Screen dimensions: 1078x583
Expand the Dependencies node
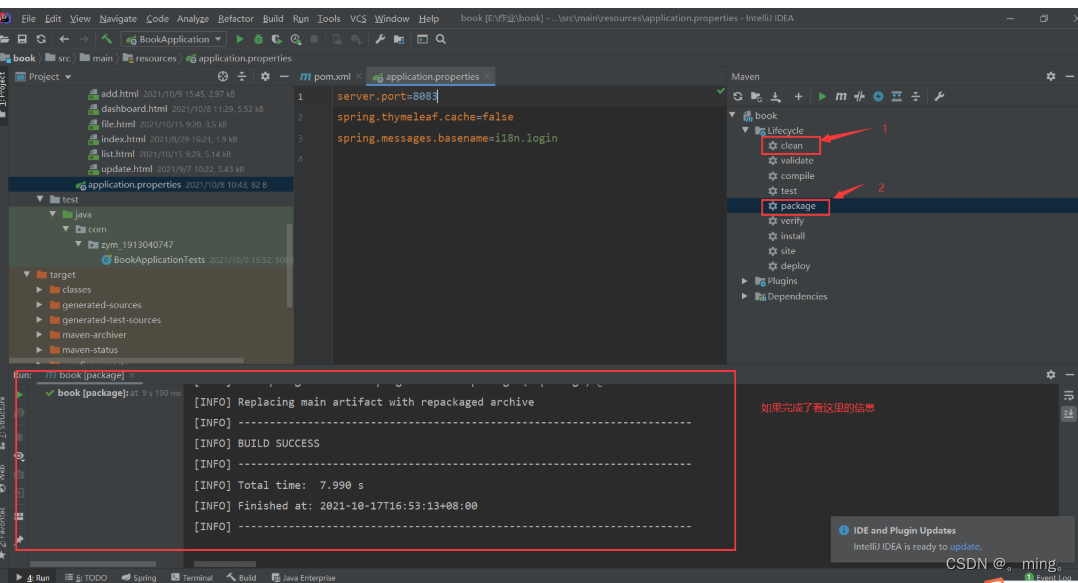(x=745, y=296)
